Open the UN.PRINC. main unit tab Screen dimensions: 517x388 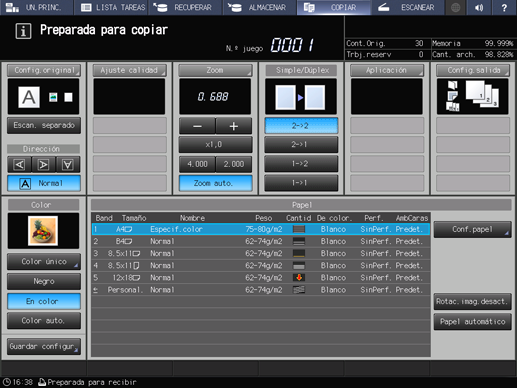tap(37, 7)
